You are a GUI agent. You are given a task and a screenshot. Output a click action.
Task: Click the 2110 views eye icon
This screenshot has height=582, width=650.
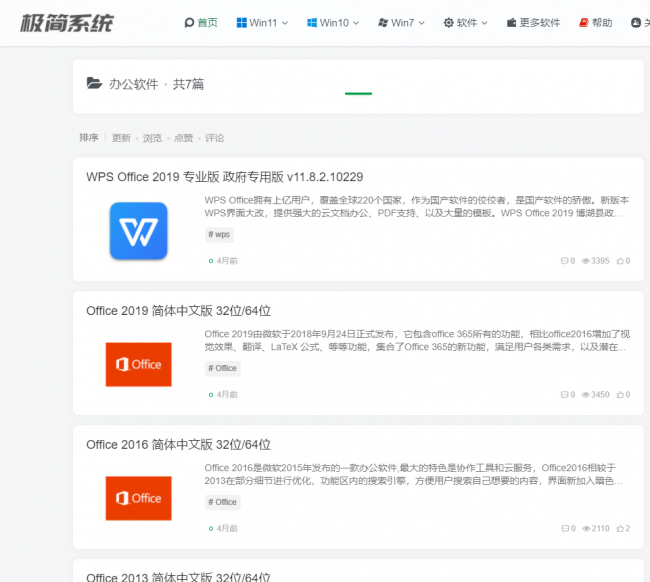click(587, 529)
